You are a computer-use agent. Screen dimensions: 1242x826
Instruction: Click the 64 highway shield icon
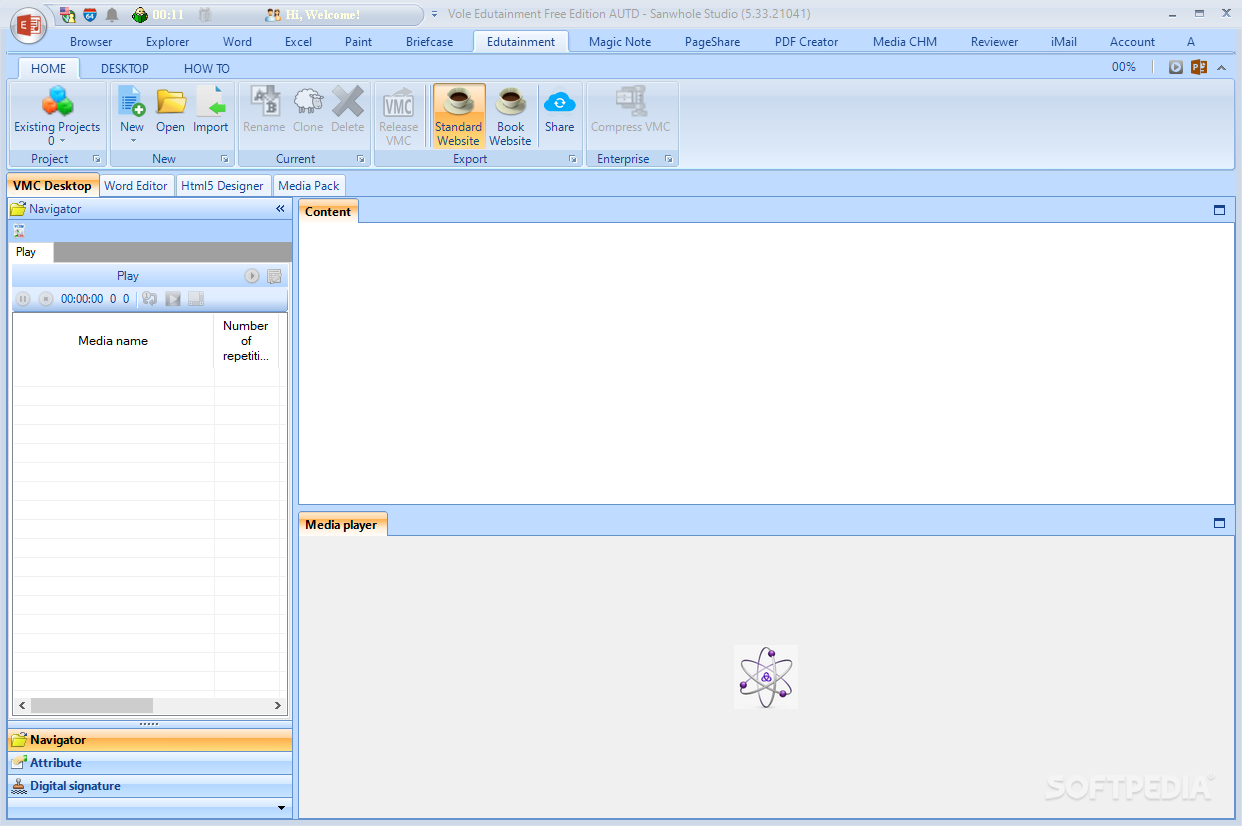tap(90, 15)
